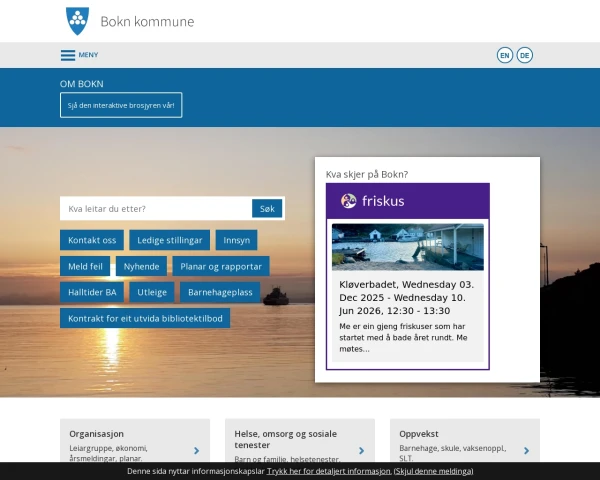Click the search field 'Kva leitar du etter?'

(155, 209)
